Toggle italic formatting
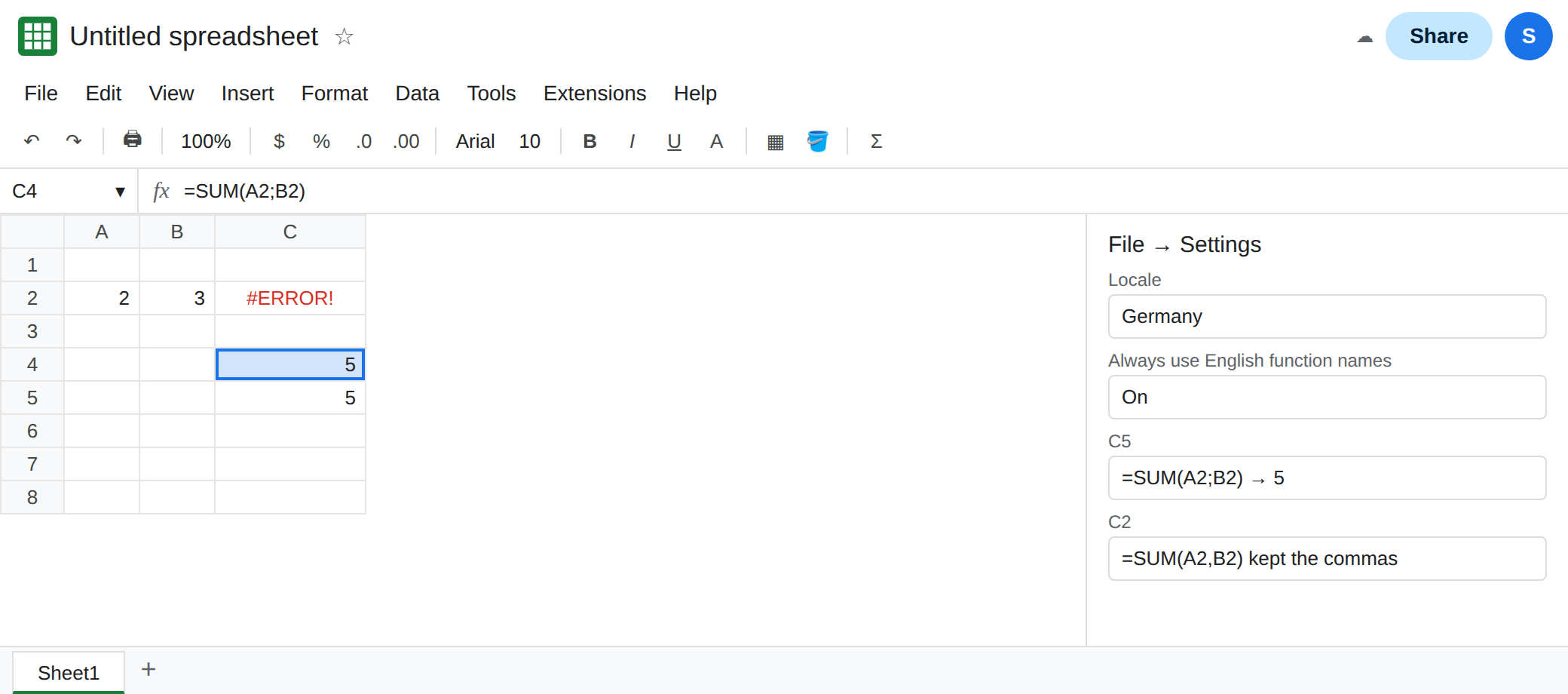 tap(632, 141)
